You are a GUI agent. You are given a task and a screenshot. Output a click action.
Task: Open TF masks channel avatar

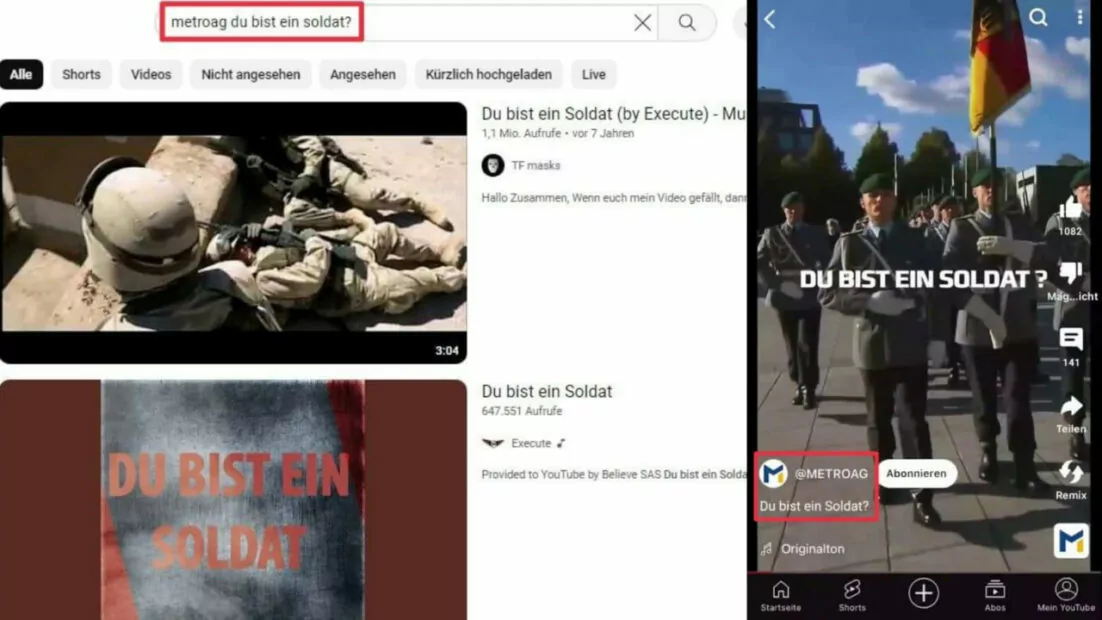click(493, 166)
